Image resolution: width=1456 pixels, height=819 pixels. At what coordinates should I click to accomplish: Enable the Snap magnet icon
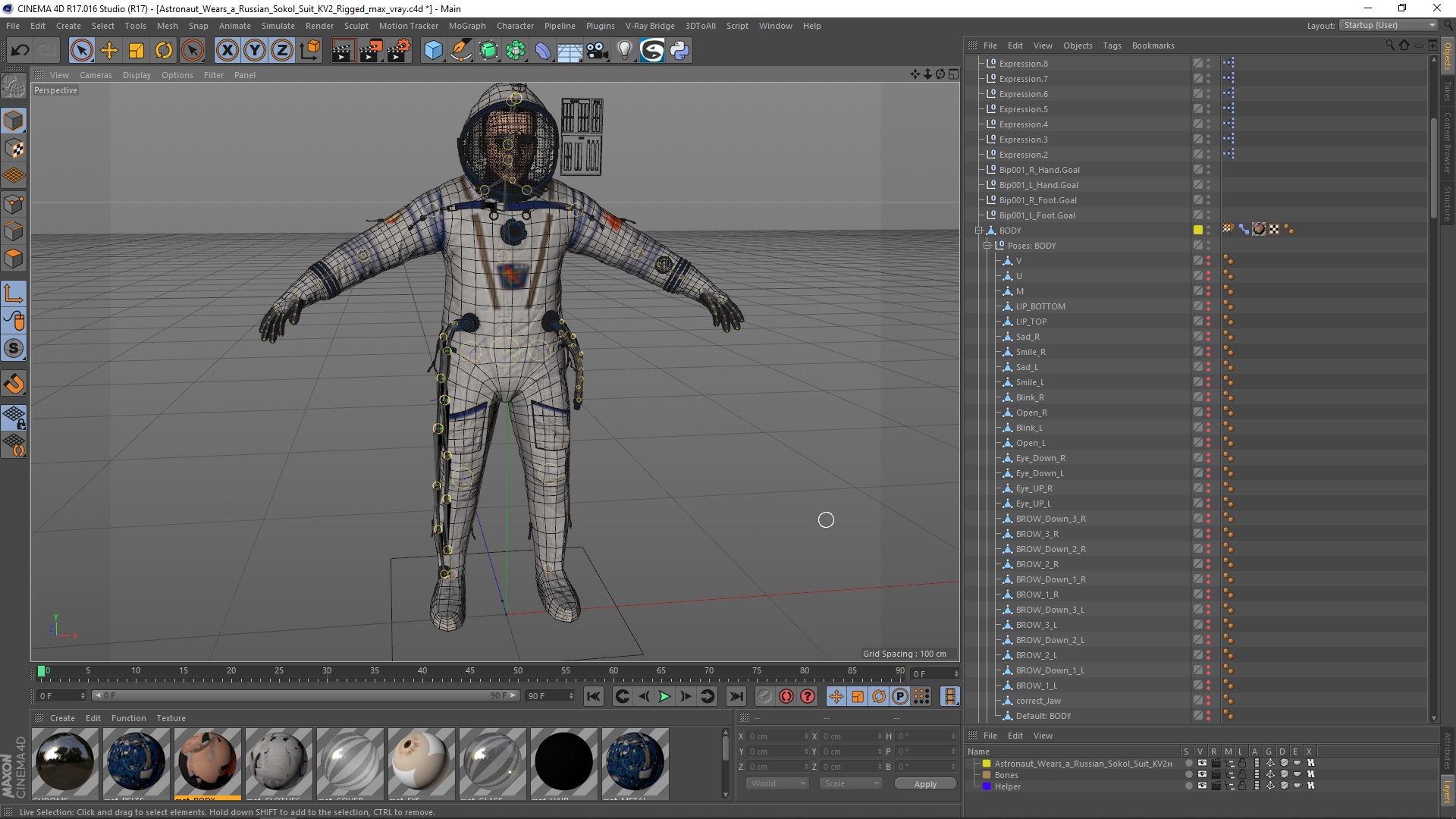click(x=14, y=384)
